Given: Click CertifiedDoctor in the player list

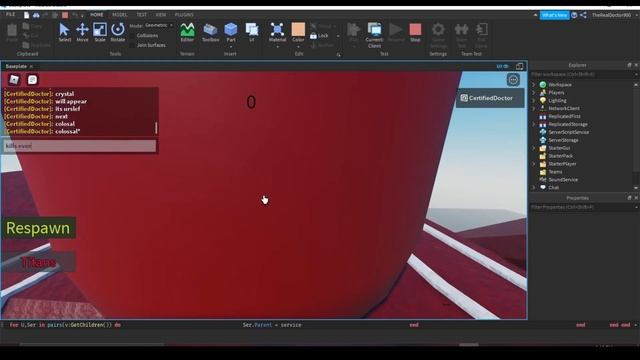Looking at the screenshot, I should point(490,98).
